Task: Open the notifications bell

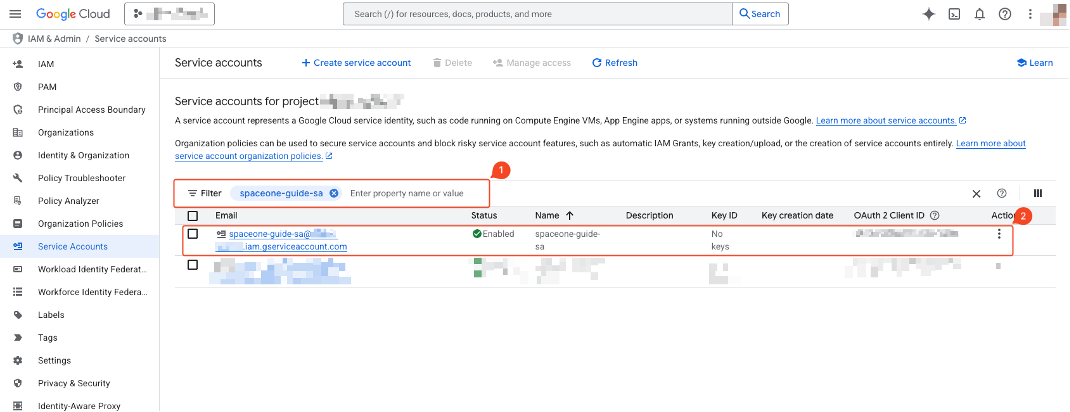Action: click(x=980, y=14)
